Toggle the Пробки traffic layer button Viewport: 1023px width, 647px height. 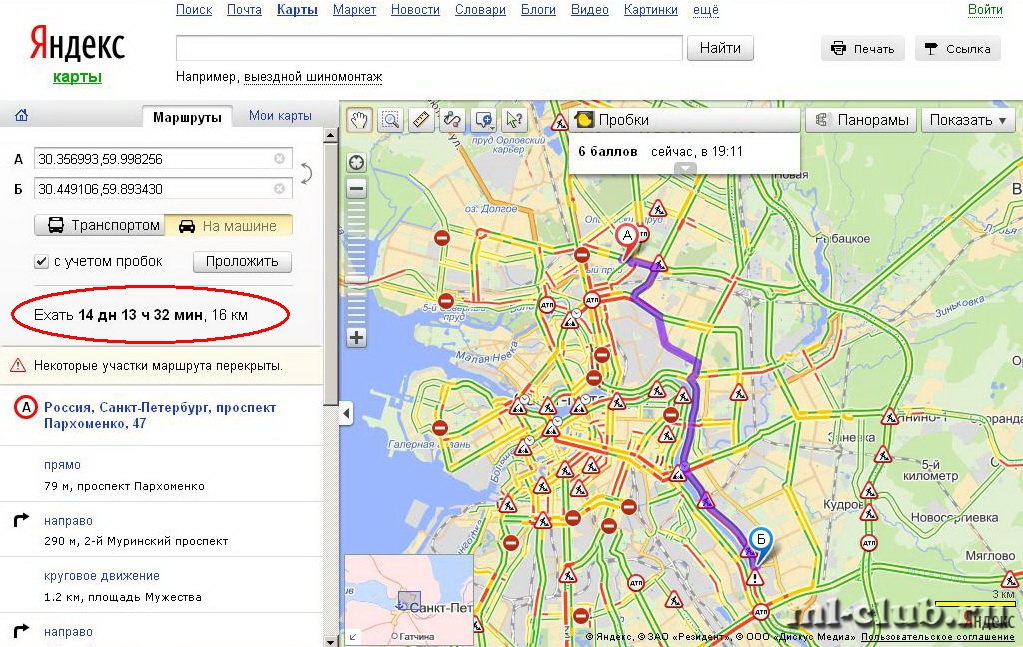pos(685,120)
